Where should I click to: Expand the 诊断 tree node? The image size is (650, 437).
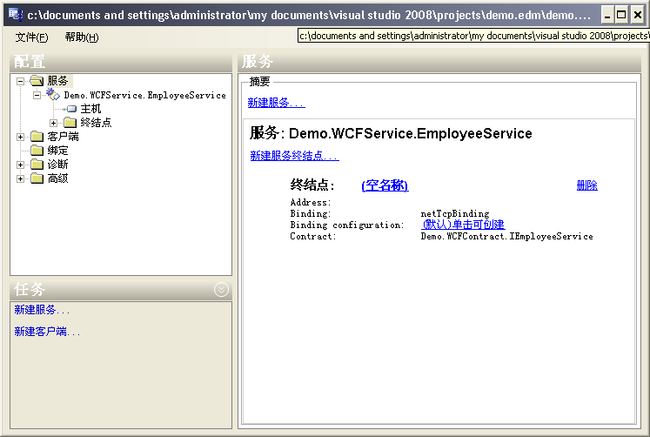[x=20, y=165]
